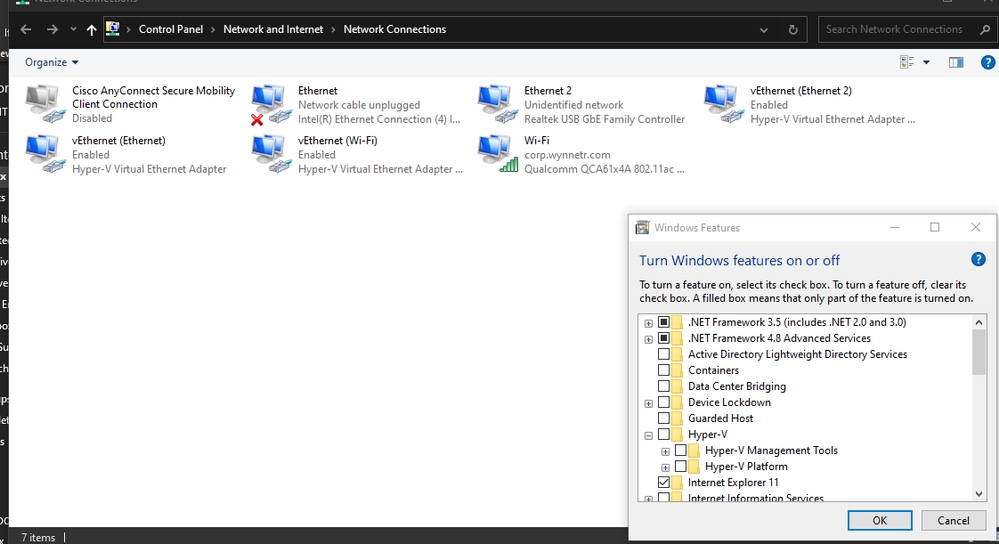Cancel the Windows Features dialog
This screenshot has height=544, width=999.
click(x=953, y=520)
